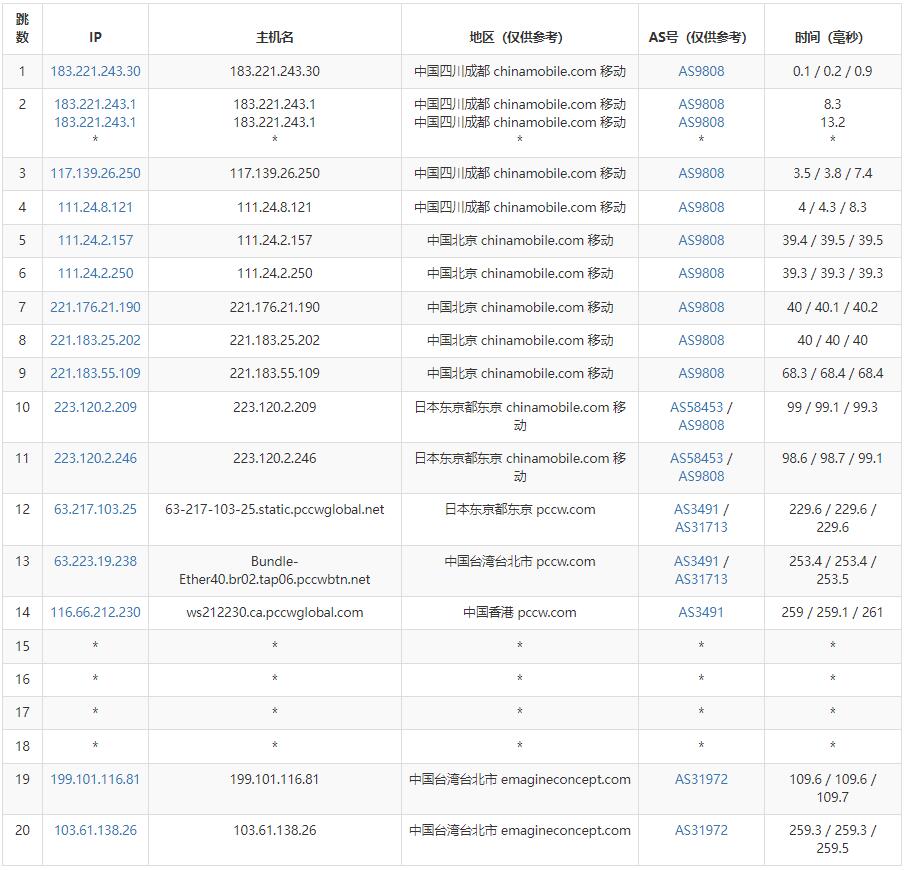Select time value 40 / 40 / 40
The height and width of the screenshot is (870, 906).
833,340
